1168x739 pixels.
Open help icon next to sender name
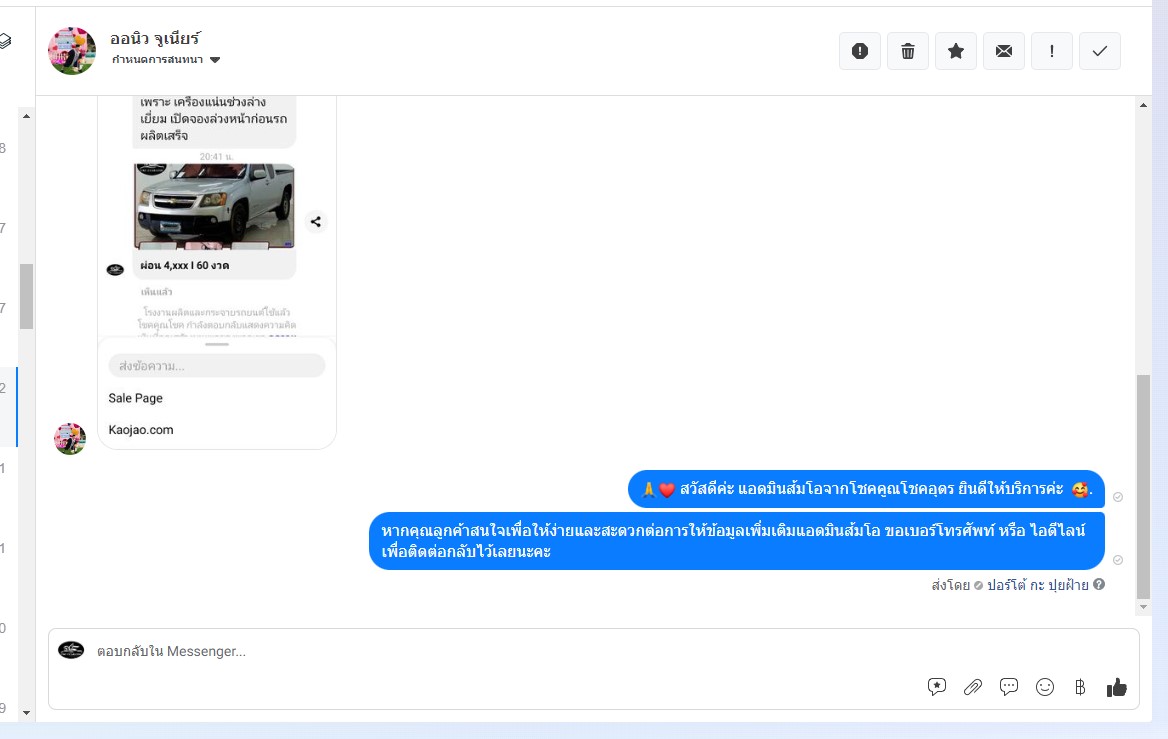tap(1099, 585)
